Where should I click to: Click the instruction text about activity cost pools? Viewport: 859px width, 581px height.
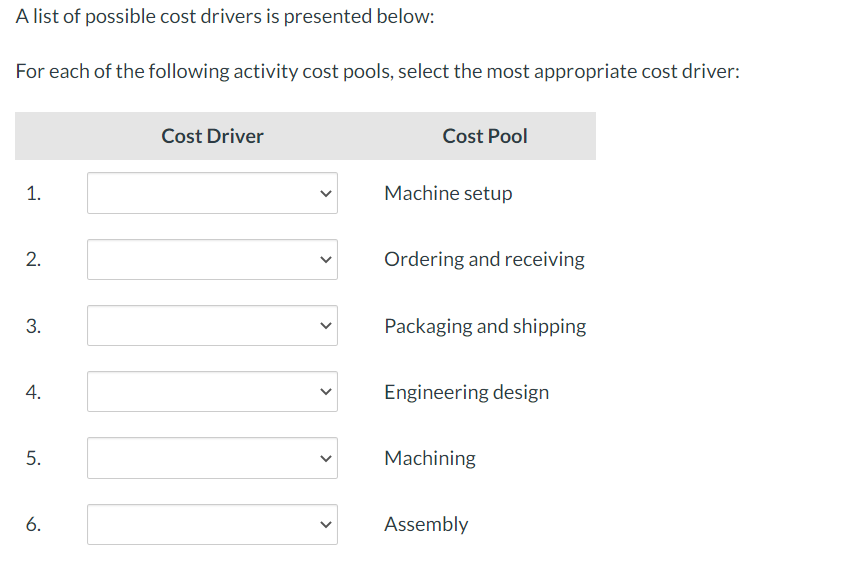coord(378,71)
